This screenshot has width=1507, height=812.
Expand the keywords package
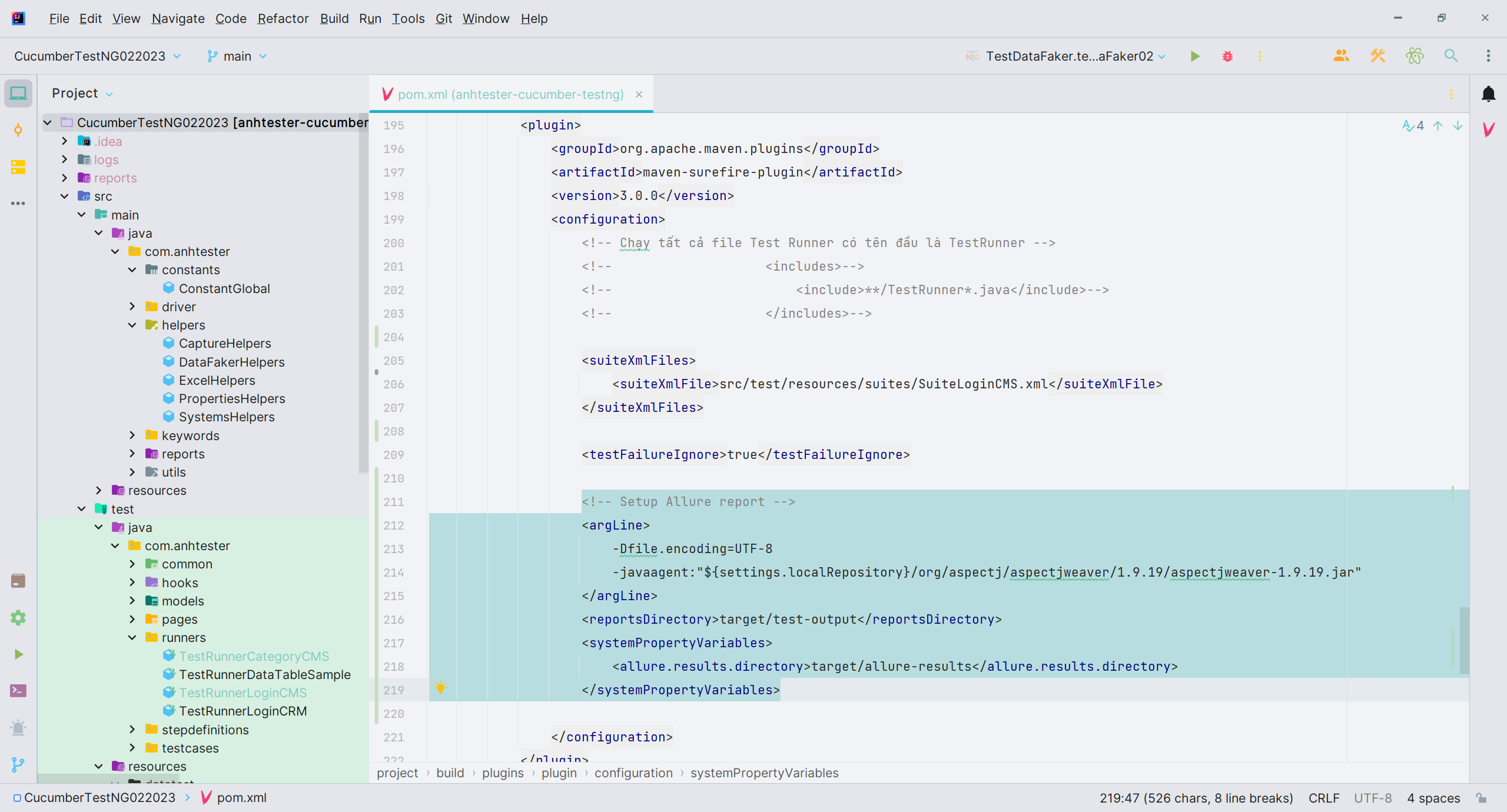[132, 435]
